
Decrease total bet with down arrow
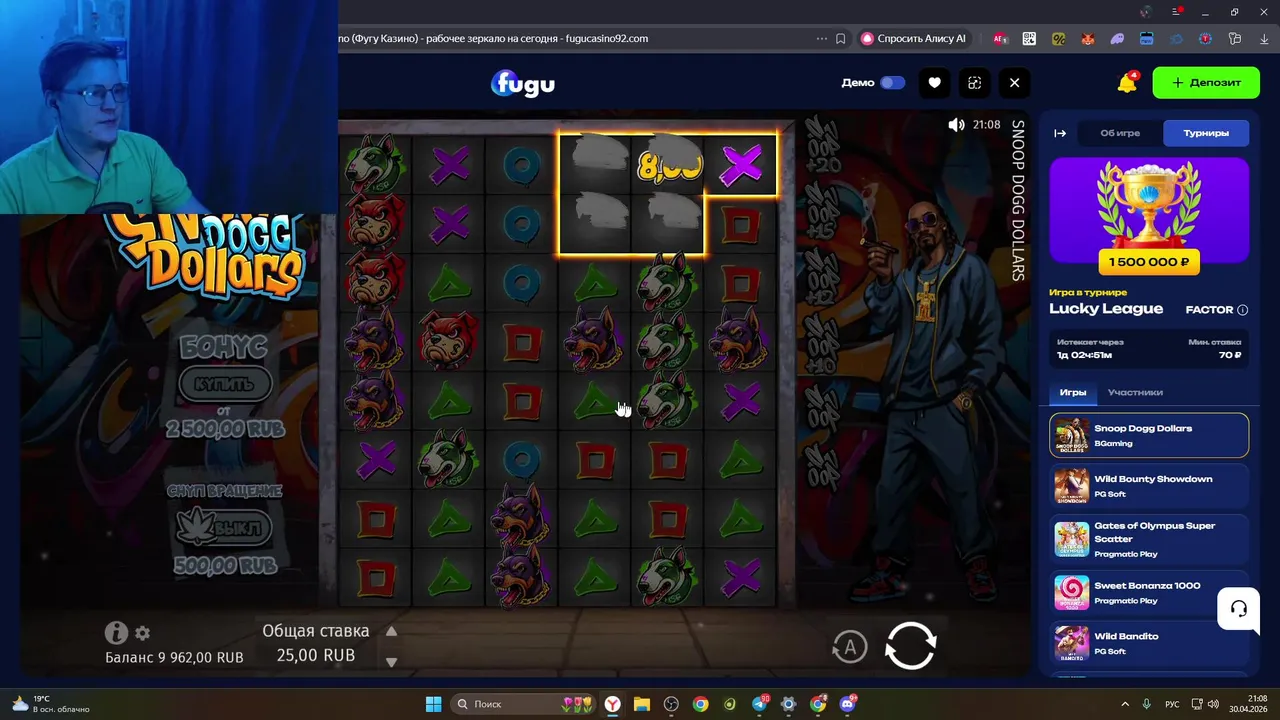tap(392, 661)
